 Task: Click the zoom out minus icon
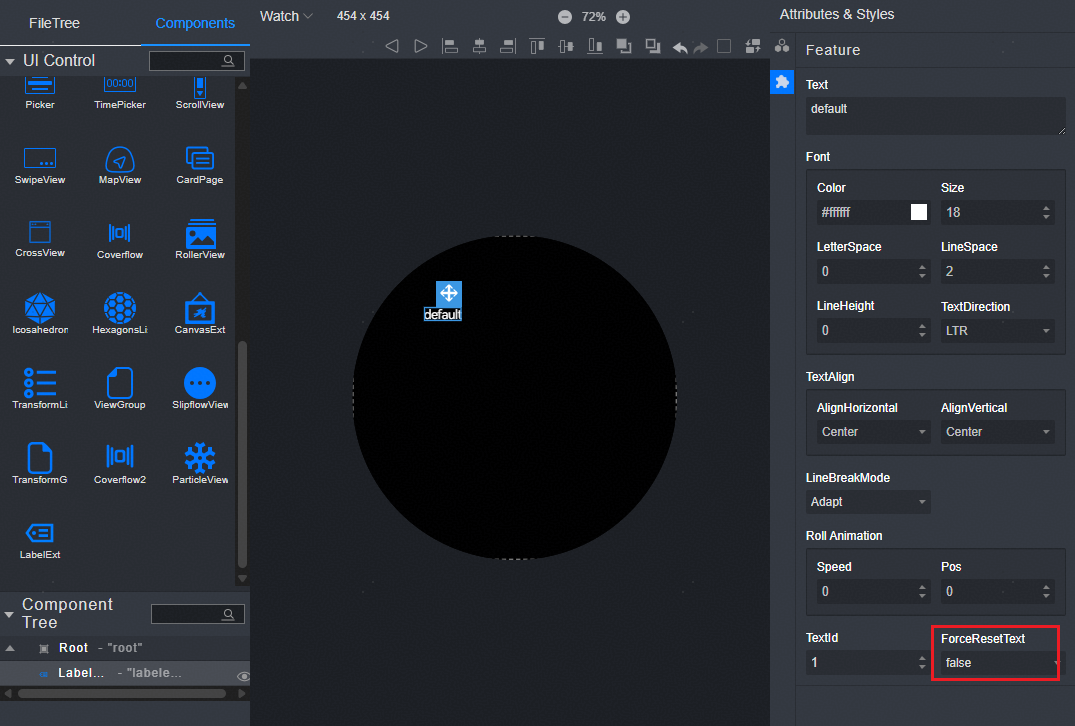(x=565, y=17)
